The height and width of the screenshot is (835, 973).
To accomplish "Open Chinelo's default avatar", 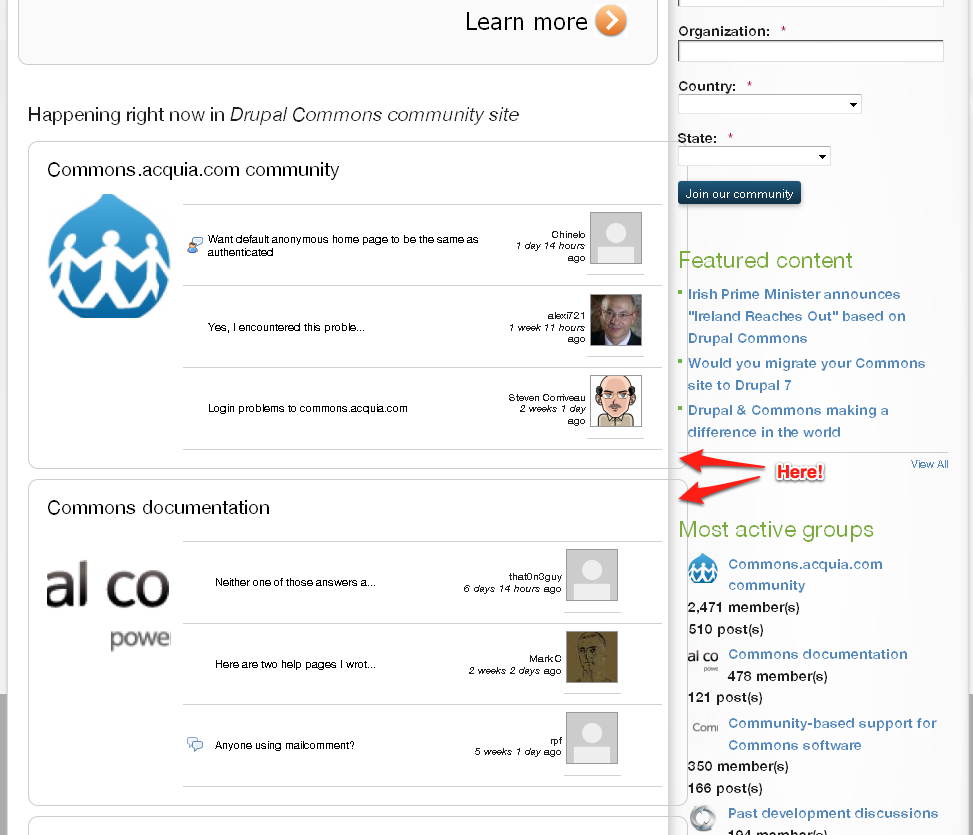I will (616, 238).
